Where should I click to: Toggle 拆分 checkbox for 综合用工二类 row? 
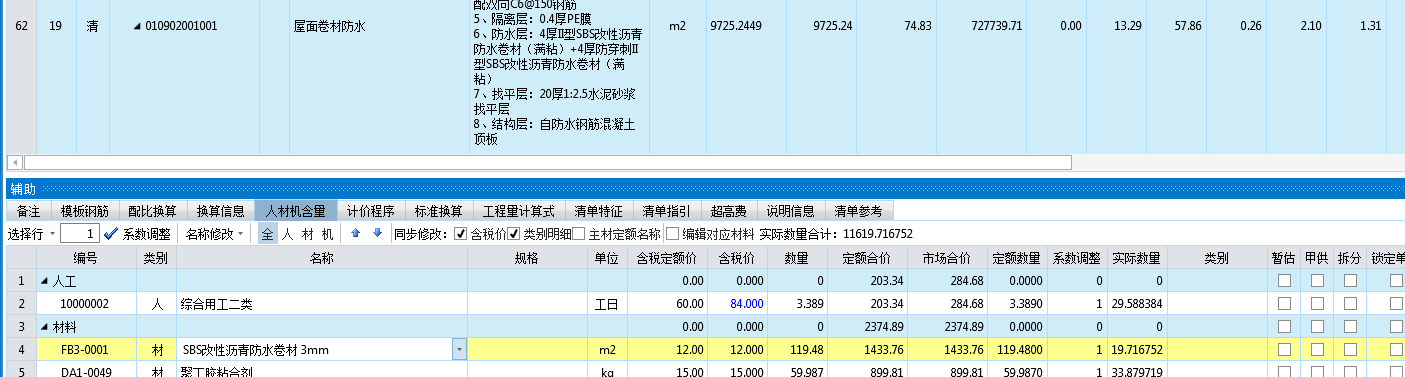[1350, 303]
